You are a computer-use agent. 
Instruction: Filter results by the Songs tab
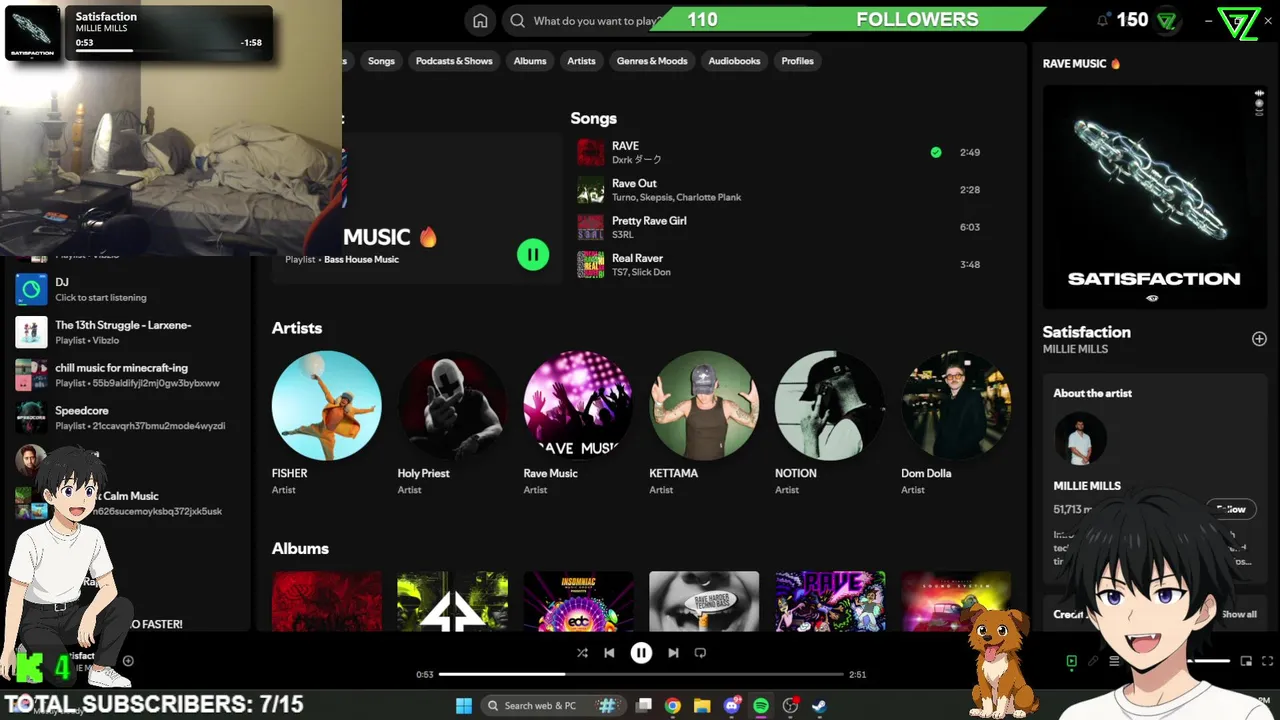pos(381,61)
